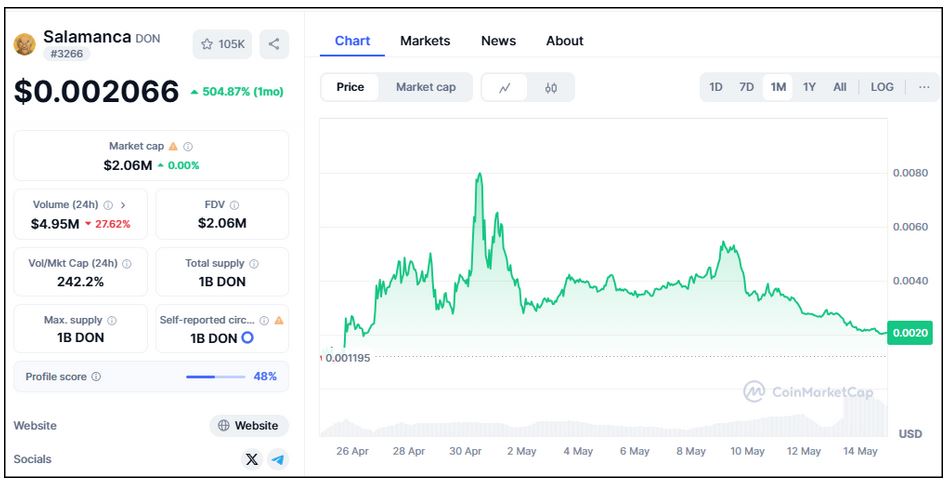This screenshot has height=482, width=948.
Task: Open the FDV info icon
Action: [x=234, y=205]
